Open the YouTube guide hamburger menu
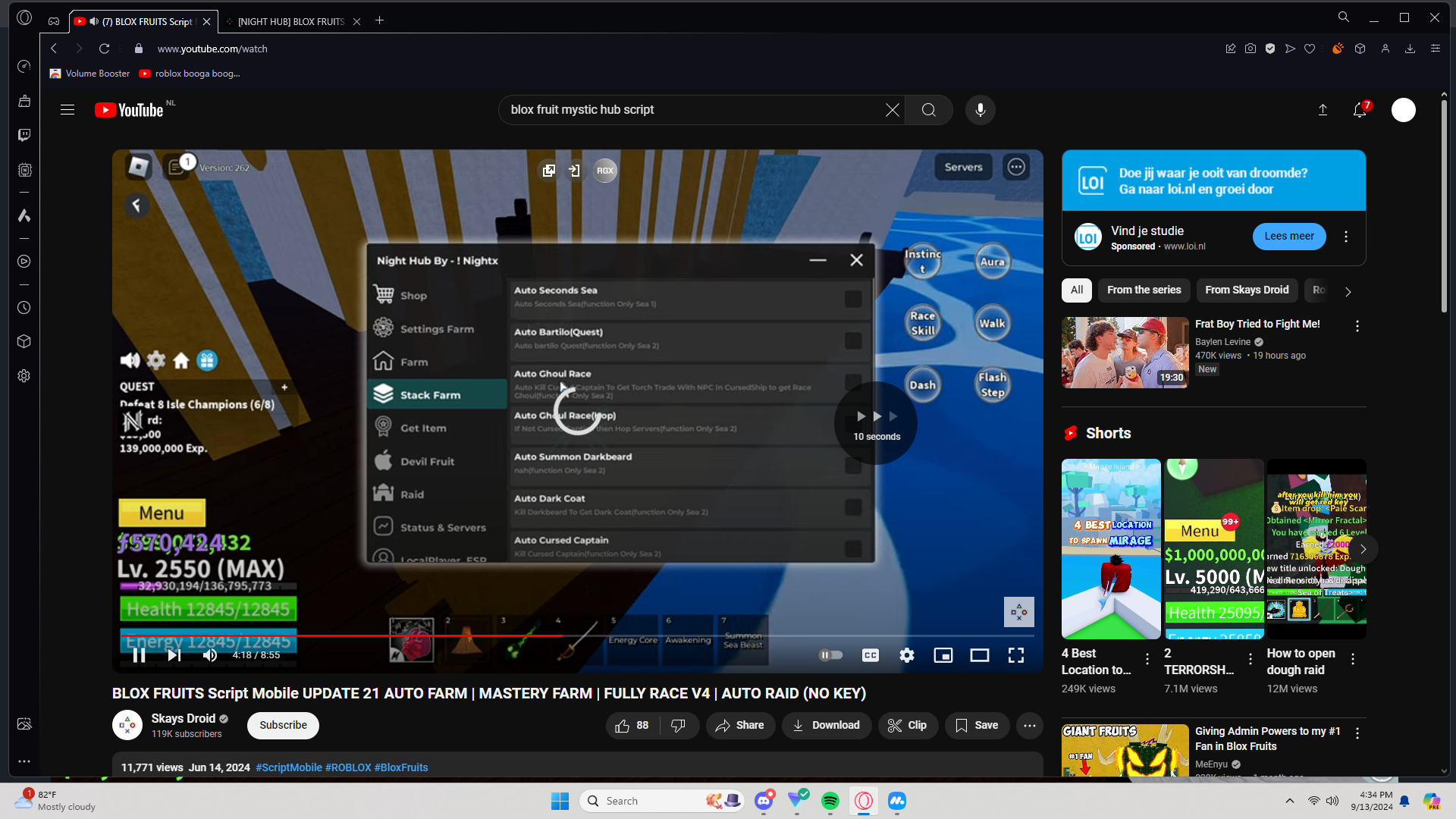1456x819 pixels. click(x=67, y=110)
